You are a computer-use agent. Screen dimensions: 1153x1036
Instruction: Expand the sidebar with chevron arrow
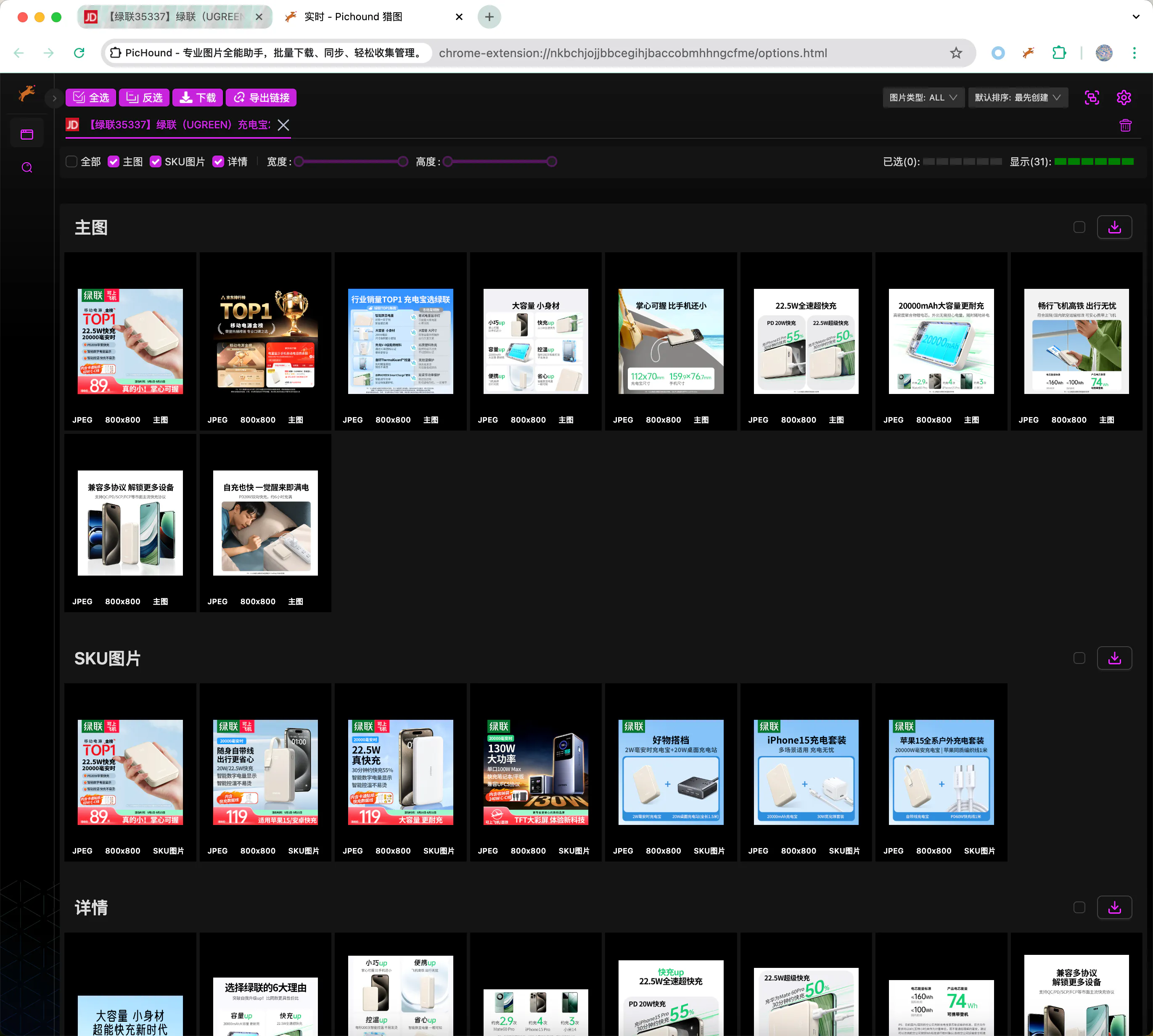coord(54,98)
